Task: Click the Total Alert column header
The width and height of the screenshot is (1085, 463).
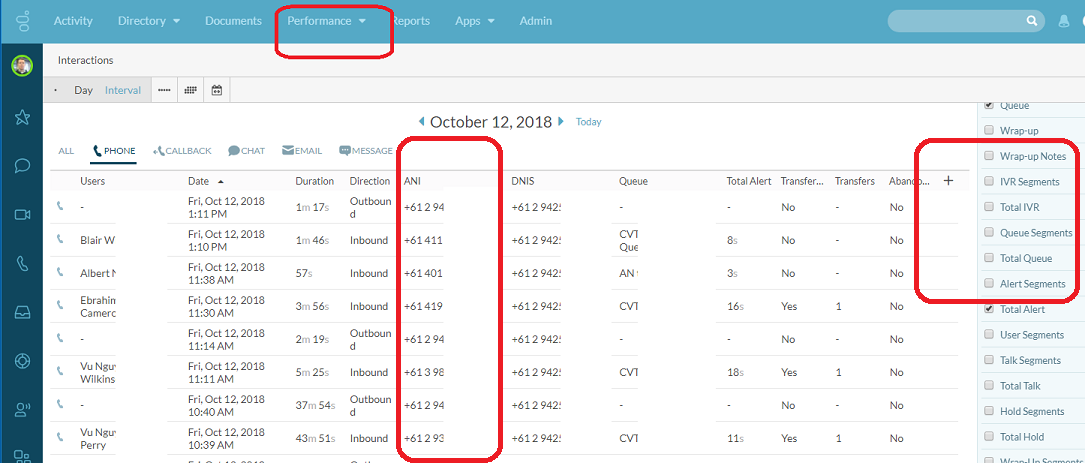Action: (x=749, y=181)
